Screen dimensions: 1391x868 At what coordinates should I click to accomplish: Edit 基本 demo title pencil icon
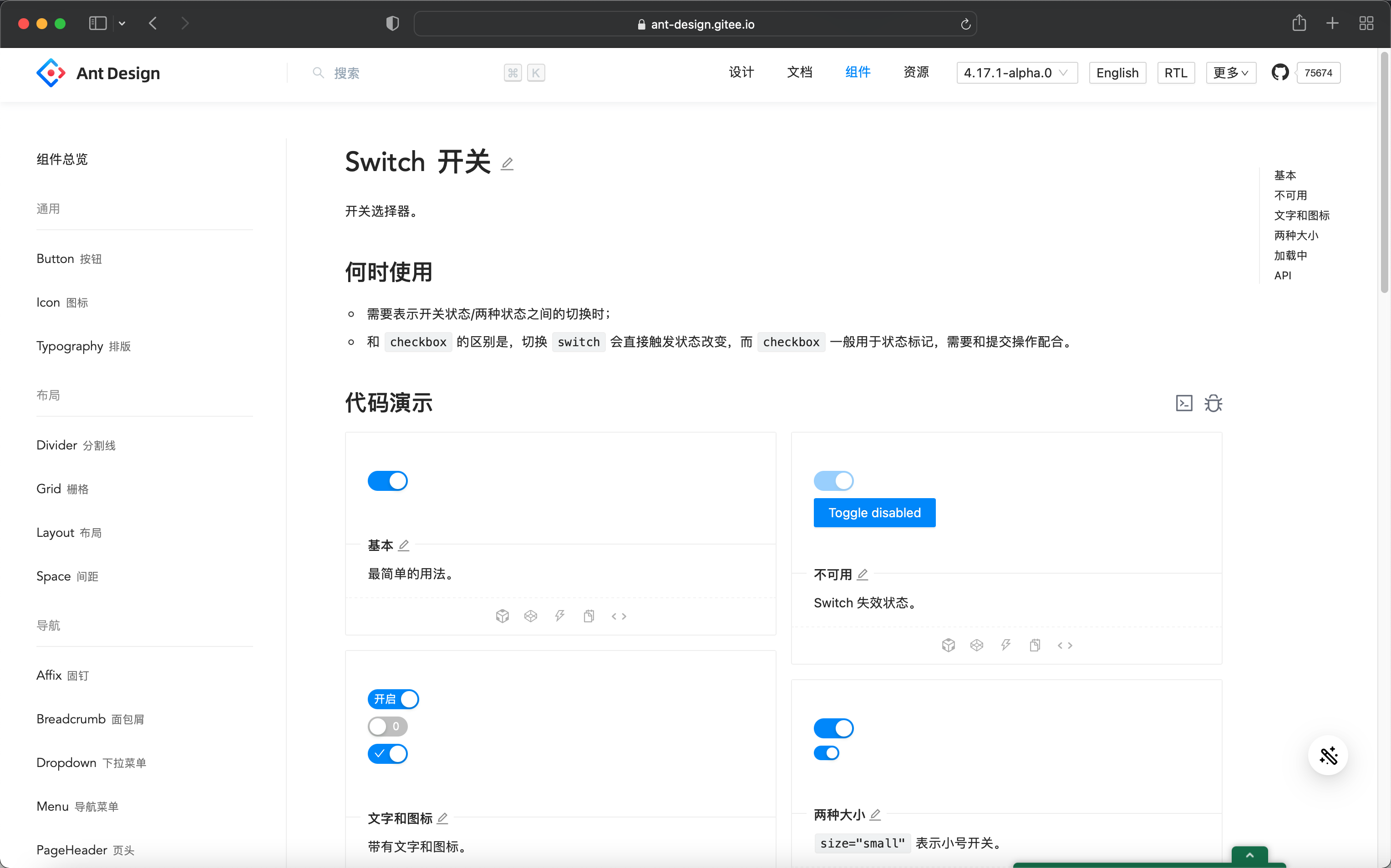(x=404, y=545)
